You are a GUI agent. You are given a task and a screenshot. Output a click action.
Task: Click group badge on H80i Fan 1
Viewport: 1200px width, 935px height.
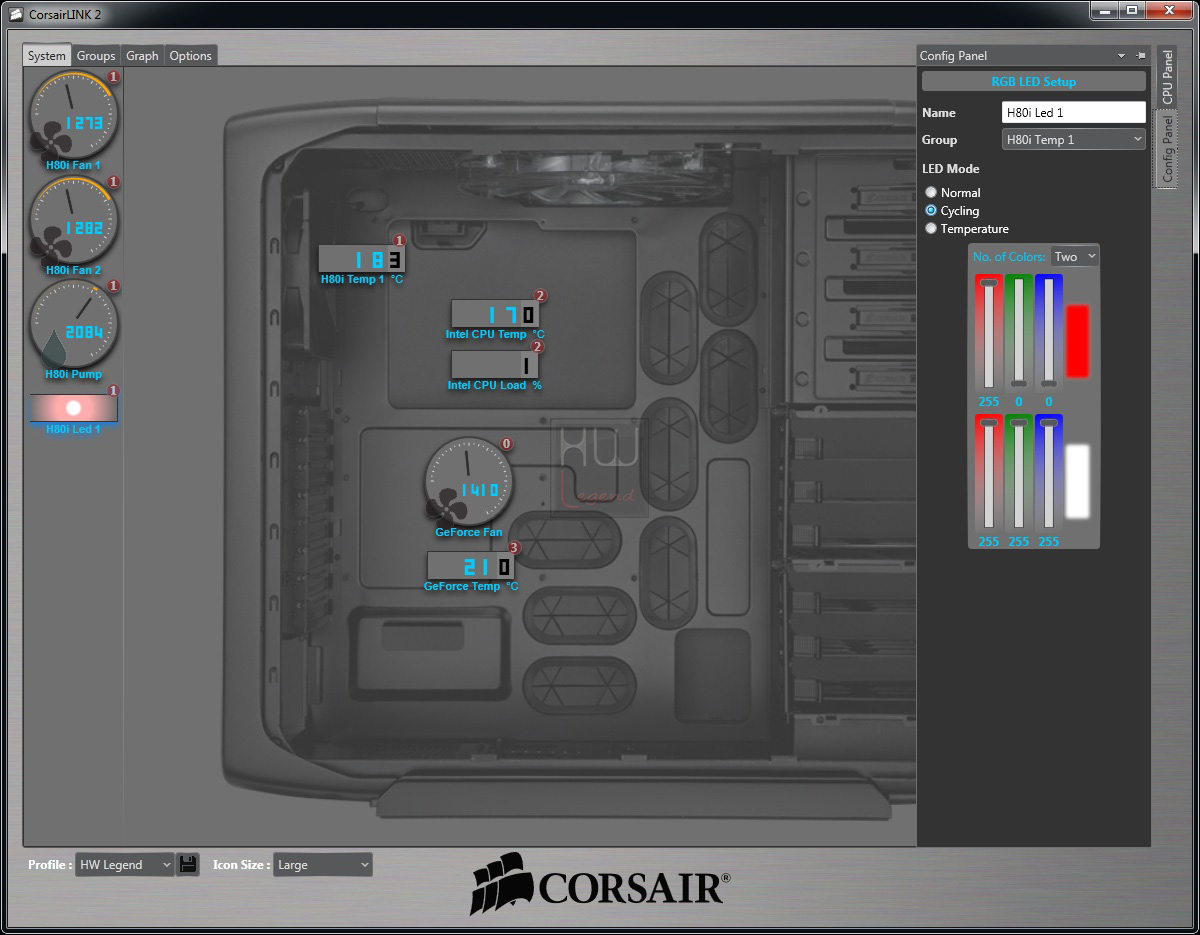113,77
